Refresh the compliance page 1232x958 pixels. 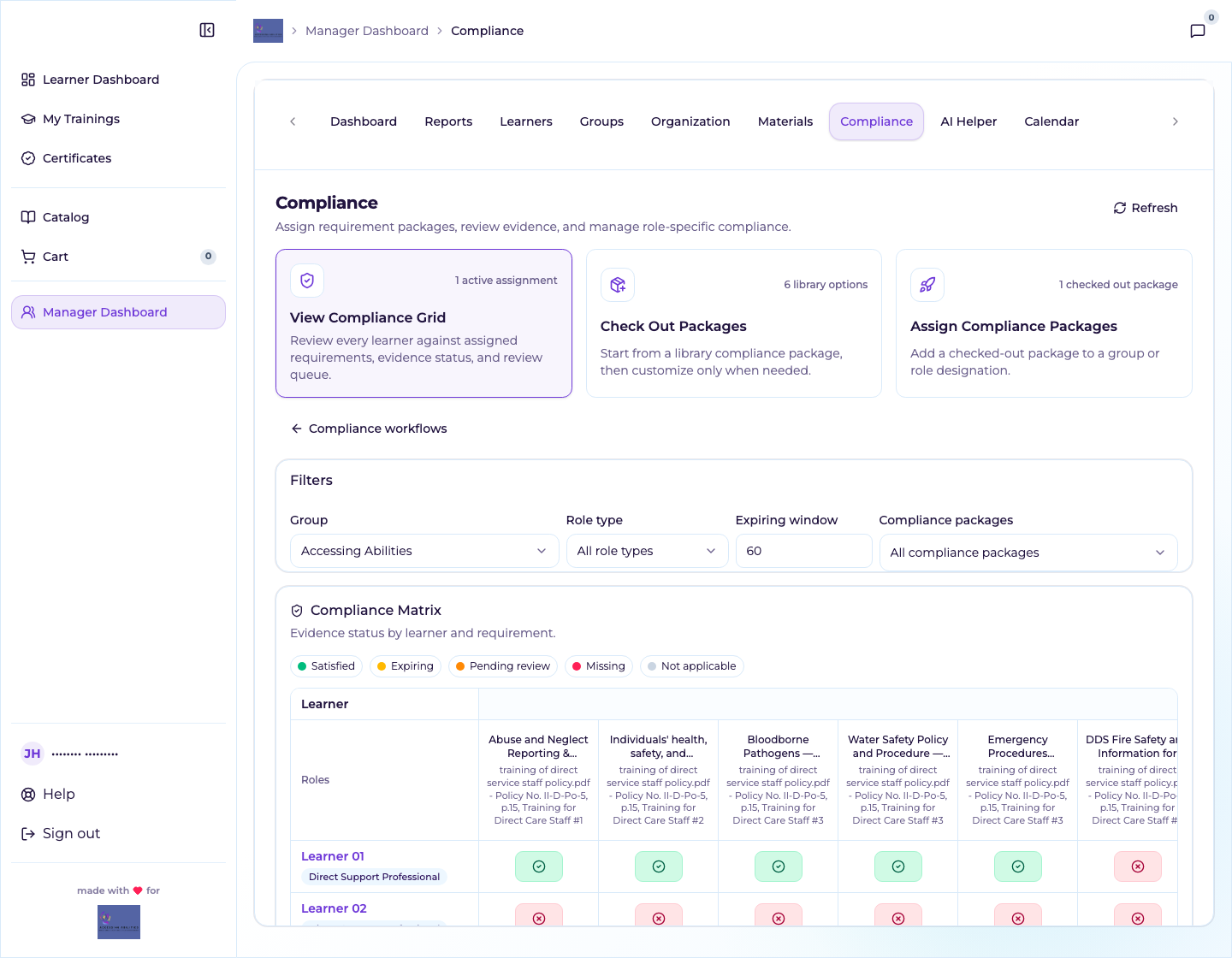point(1145,208)
